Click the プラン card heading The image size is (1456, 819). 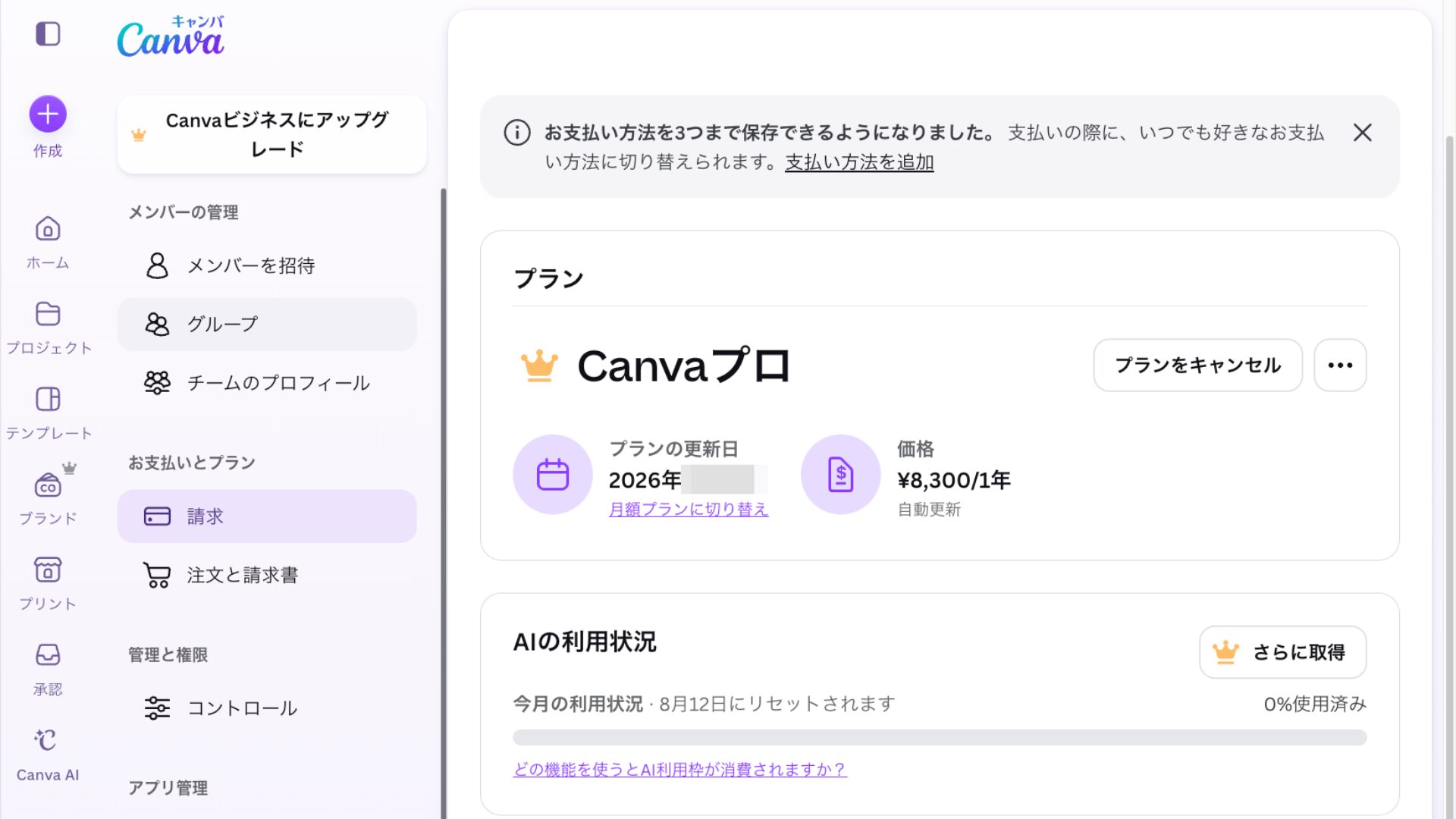(549, 279)
